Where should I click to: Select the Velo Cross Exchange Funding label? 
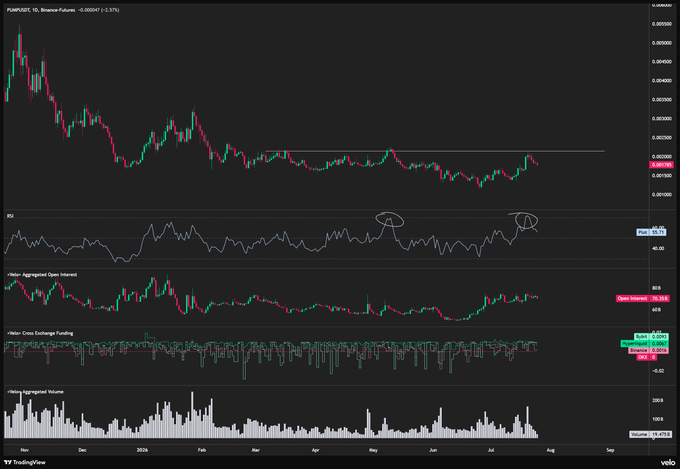click(x=40, y=333)
